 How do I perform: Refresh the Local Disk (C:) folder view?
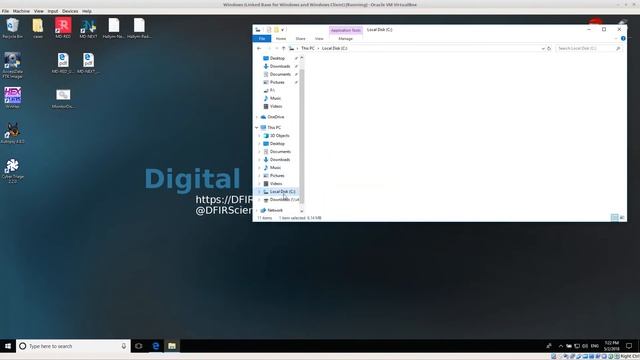point(549,48)
